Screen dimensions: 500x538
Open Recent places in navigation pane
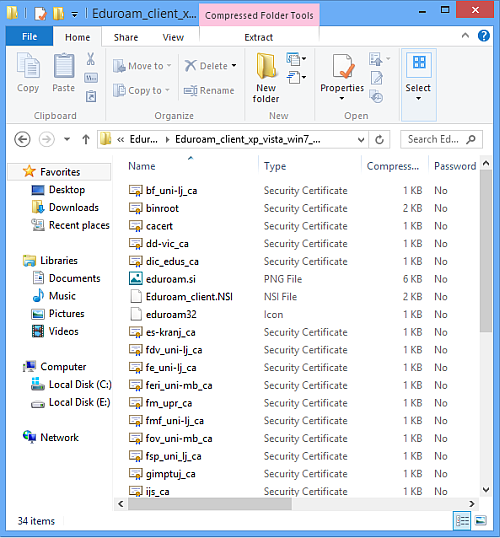pos(70,225)
